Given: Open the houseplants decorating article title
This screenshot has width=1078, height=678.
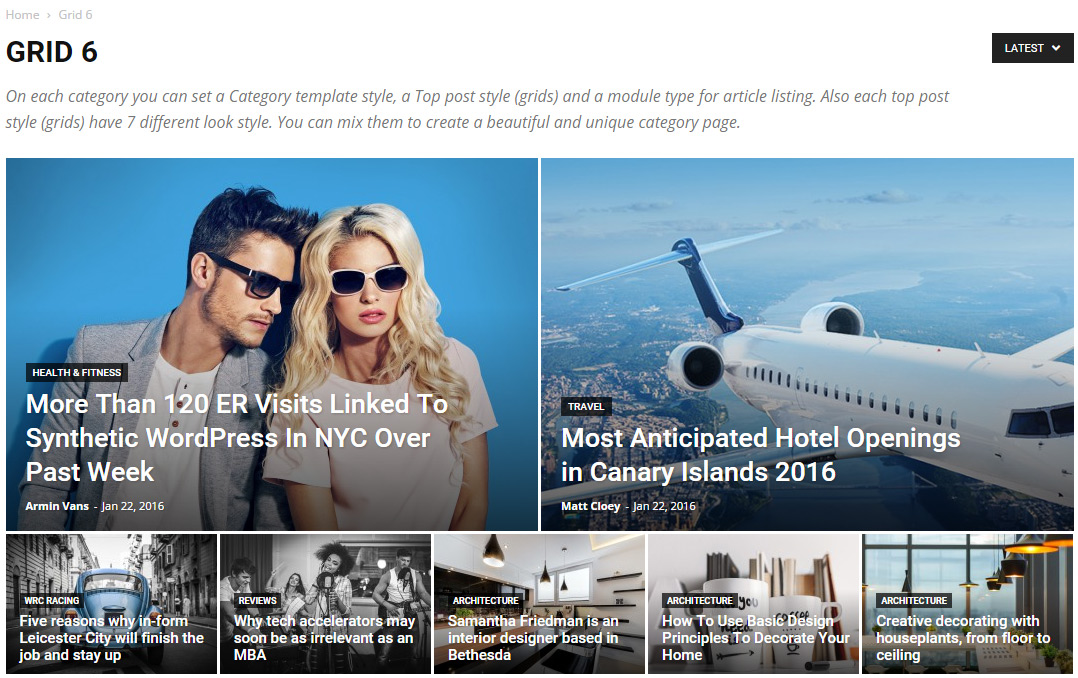Looking at the screenshot, I should [x=962, y=638].
